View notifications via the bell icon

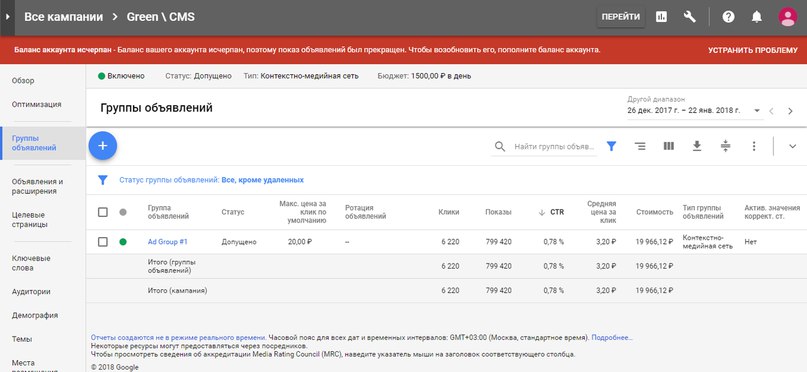[x=757, y=17]
